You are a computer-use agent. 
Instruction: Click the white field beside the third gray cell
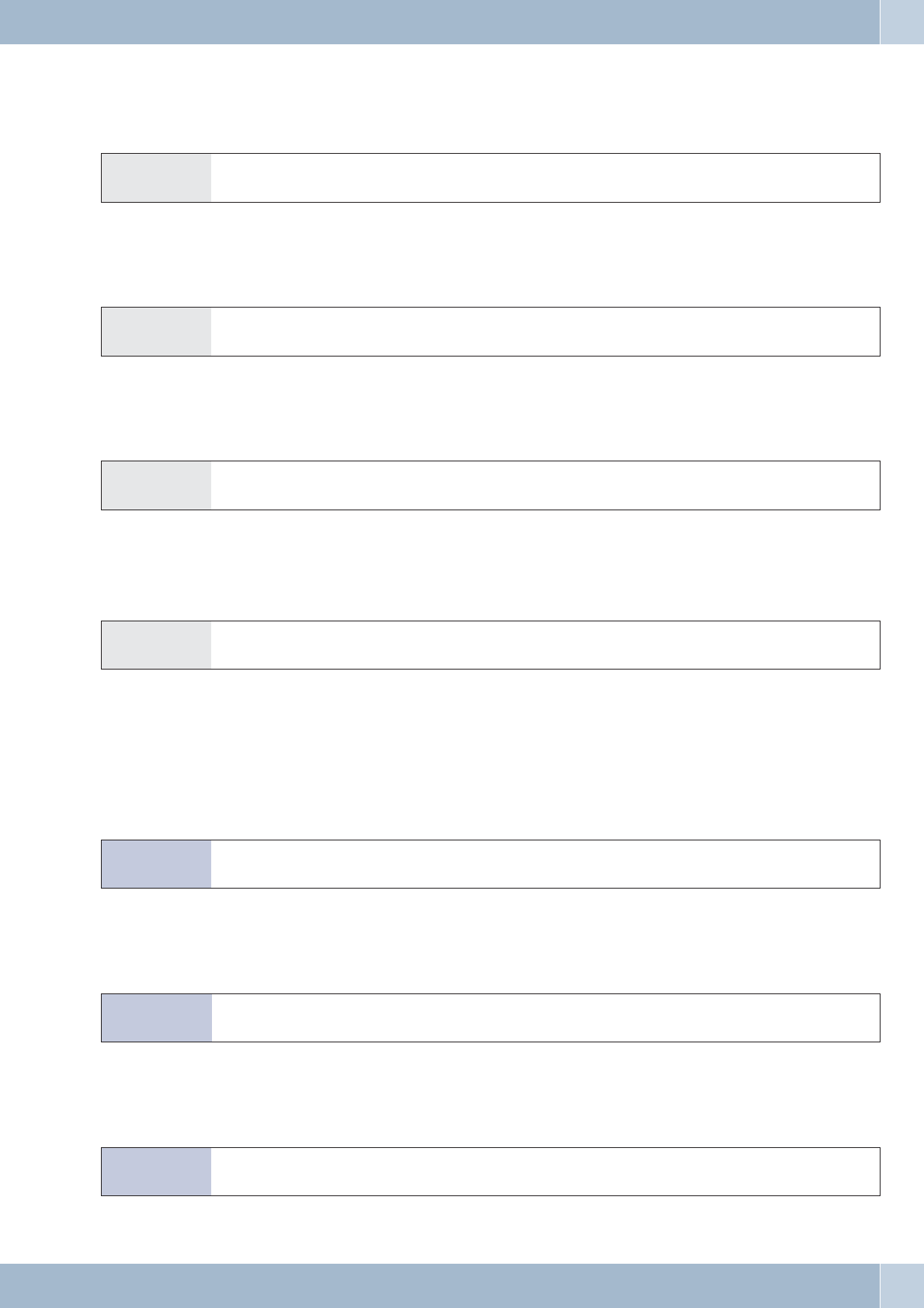tap(545, 485)
